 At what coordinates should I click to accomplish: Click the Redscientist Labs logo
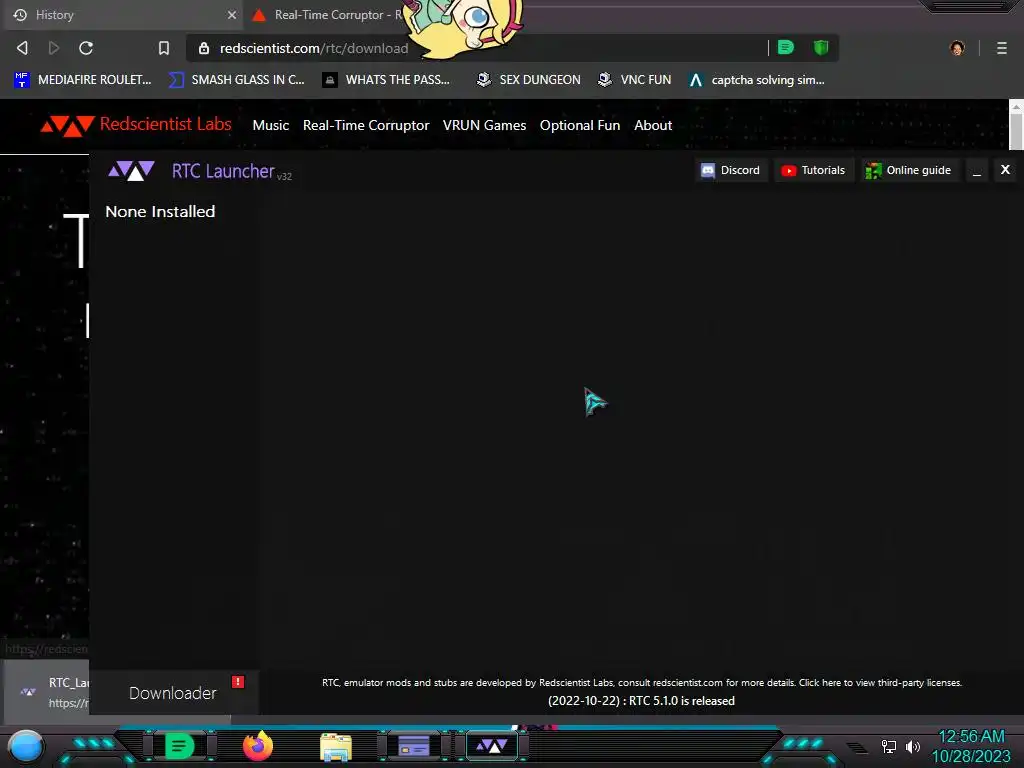click(x=136, y=125)
